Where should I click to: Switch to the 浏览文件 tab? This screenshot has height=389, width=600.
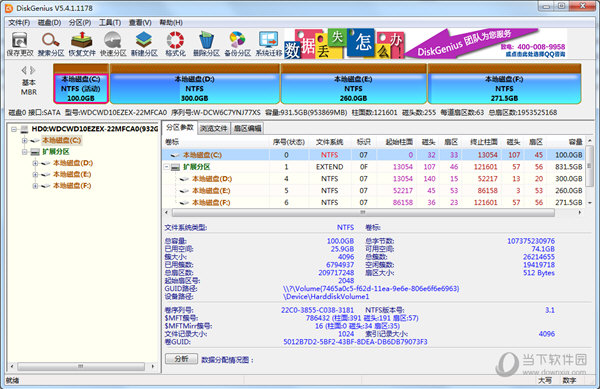(214, 129)
